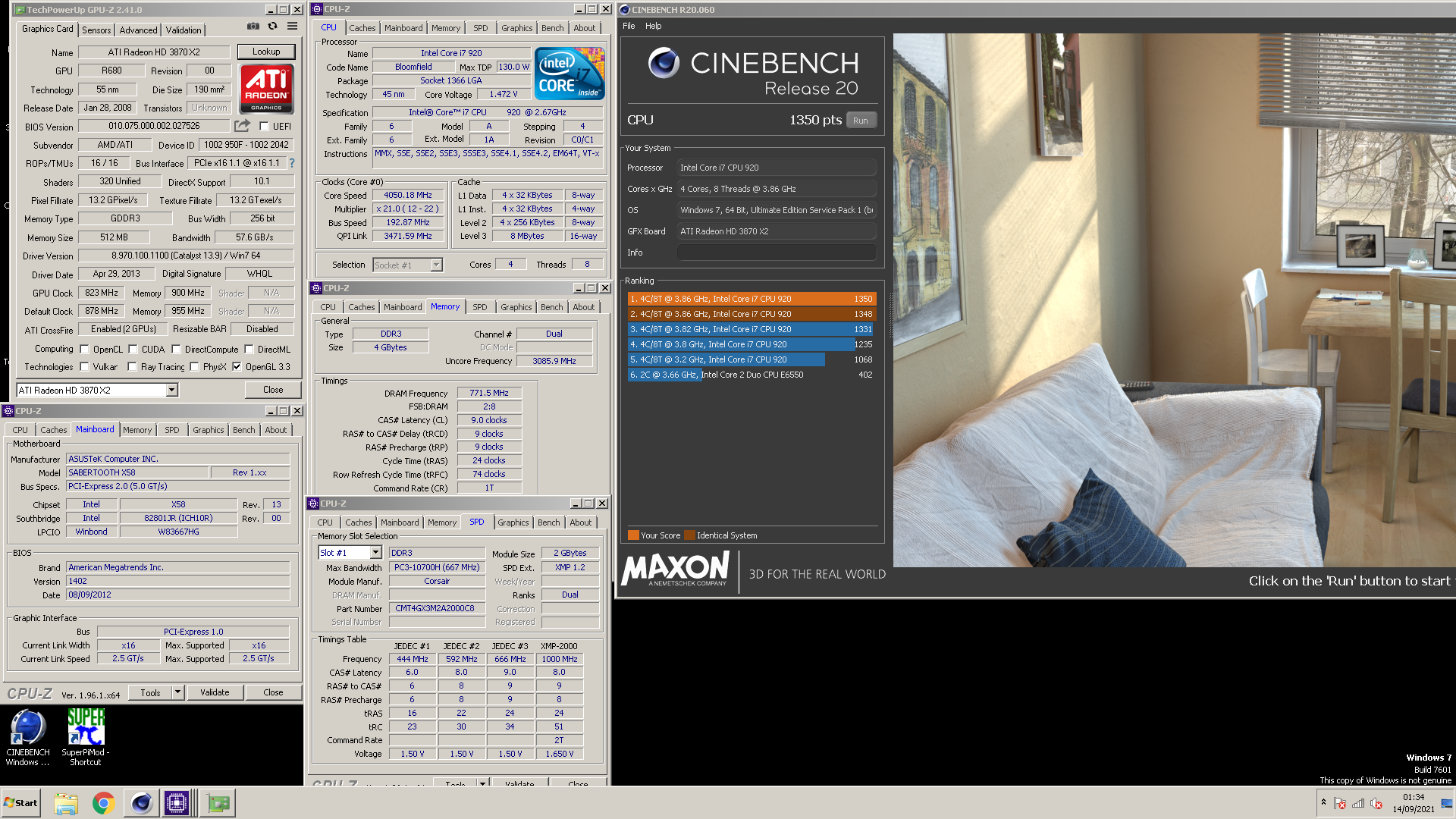The height and width of the screenshot is (819, 1456).
Task: Toggle the UEFI checkbox in GPU-Z
Action: point(264,127)
